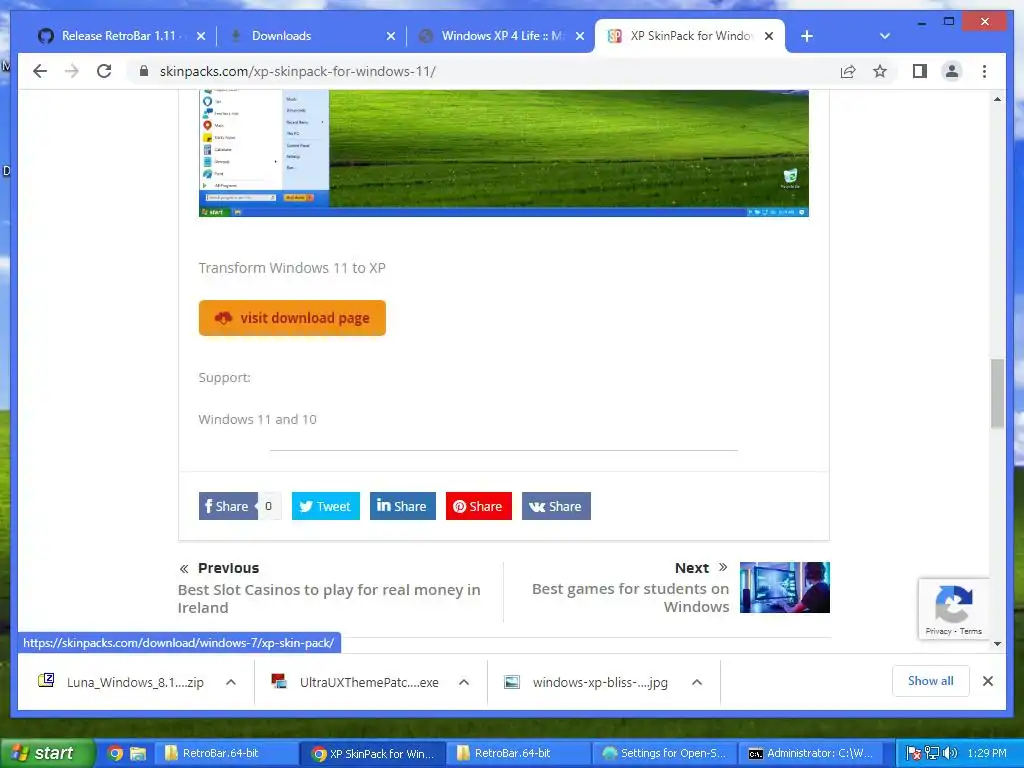The width and height of the screenshot is (1024, 768).
Task: Click the reCAPTCHA Privacy link
Action: [x=938, y=631]
